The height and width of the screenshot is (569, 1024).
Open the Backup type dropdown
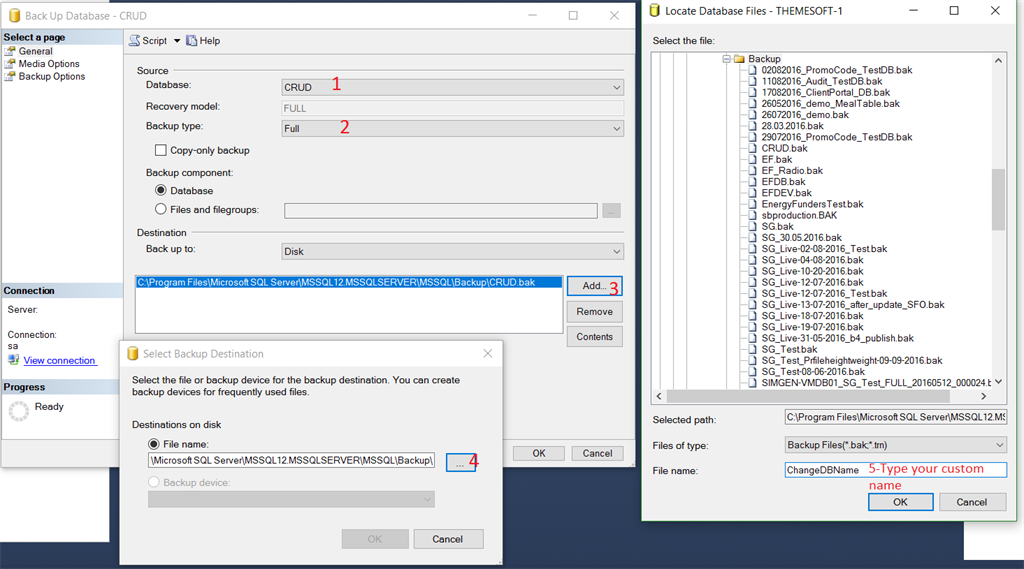(453, 129)
